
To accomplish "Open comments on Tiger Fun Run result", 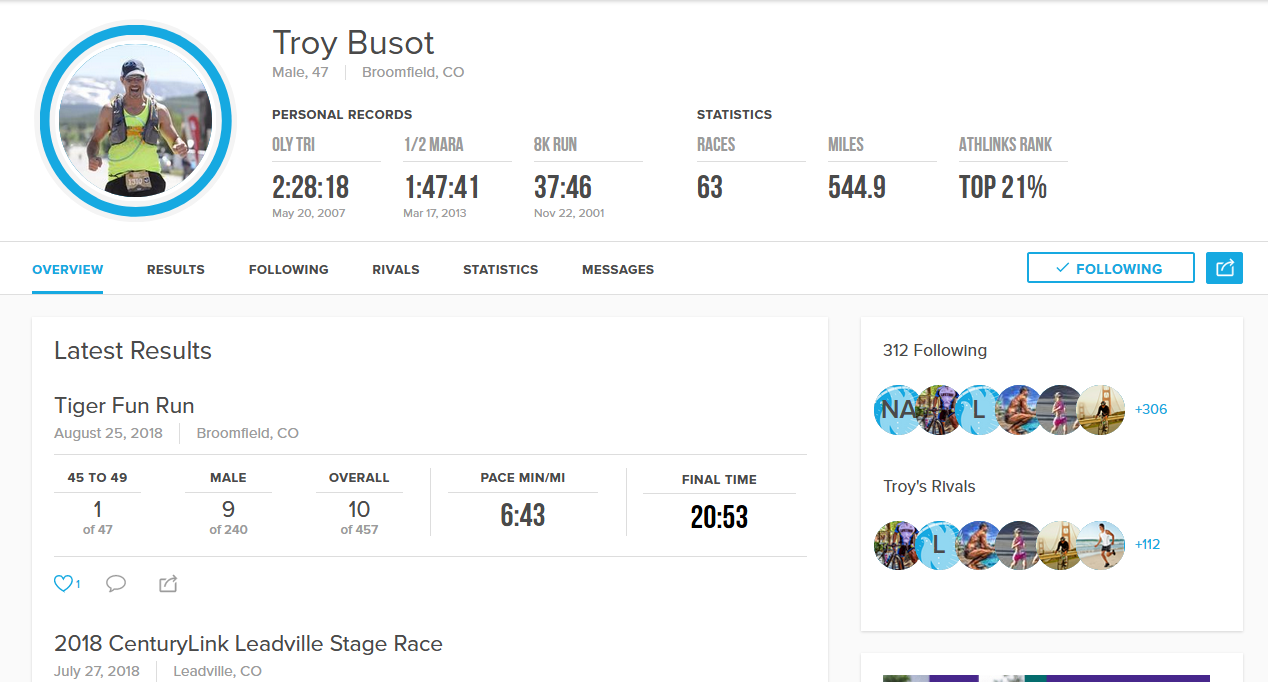I will tap(116, 584).
